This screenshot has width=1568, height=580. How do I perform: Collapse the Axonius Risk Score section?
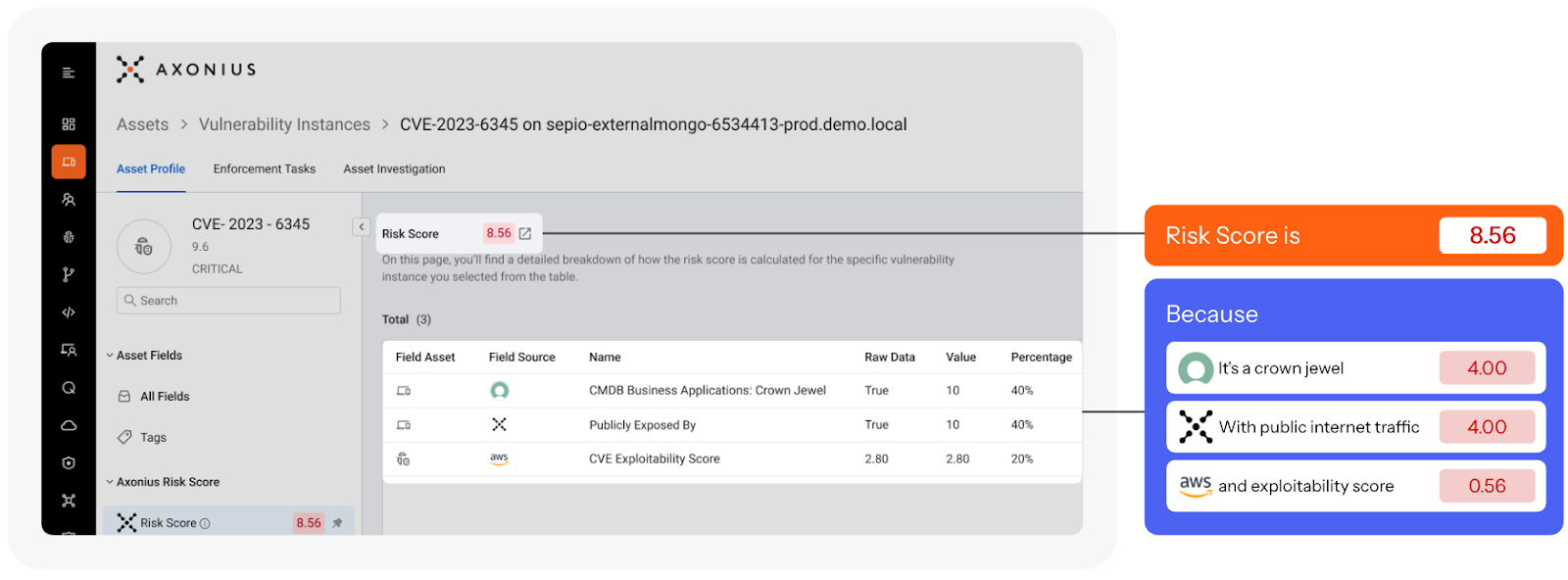(x=110, y=482)
